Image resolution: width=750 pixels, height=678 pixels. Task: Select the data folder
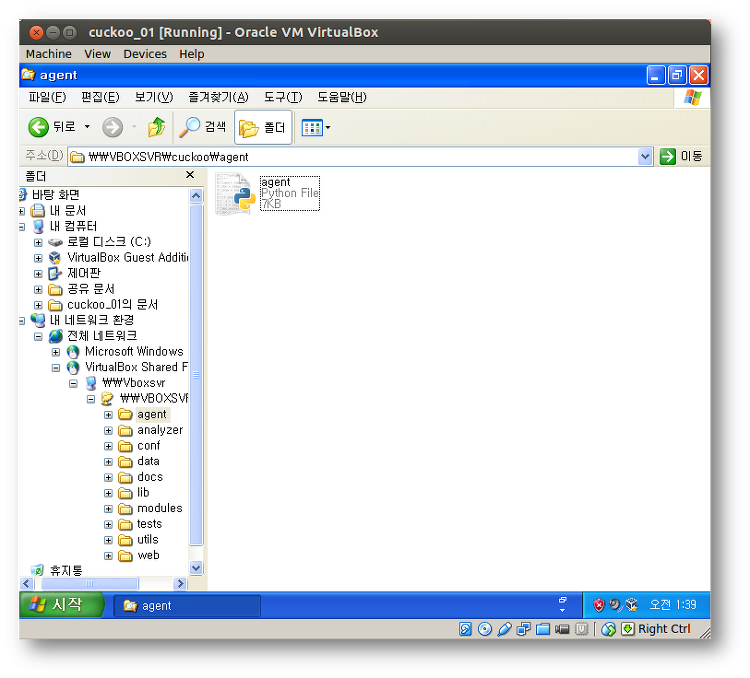(x=148, y=461)
